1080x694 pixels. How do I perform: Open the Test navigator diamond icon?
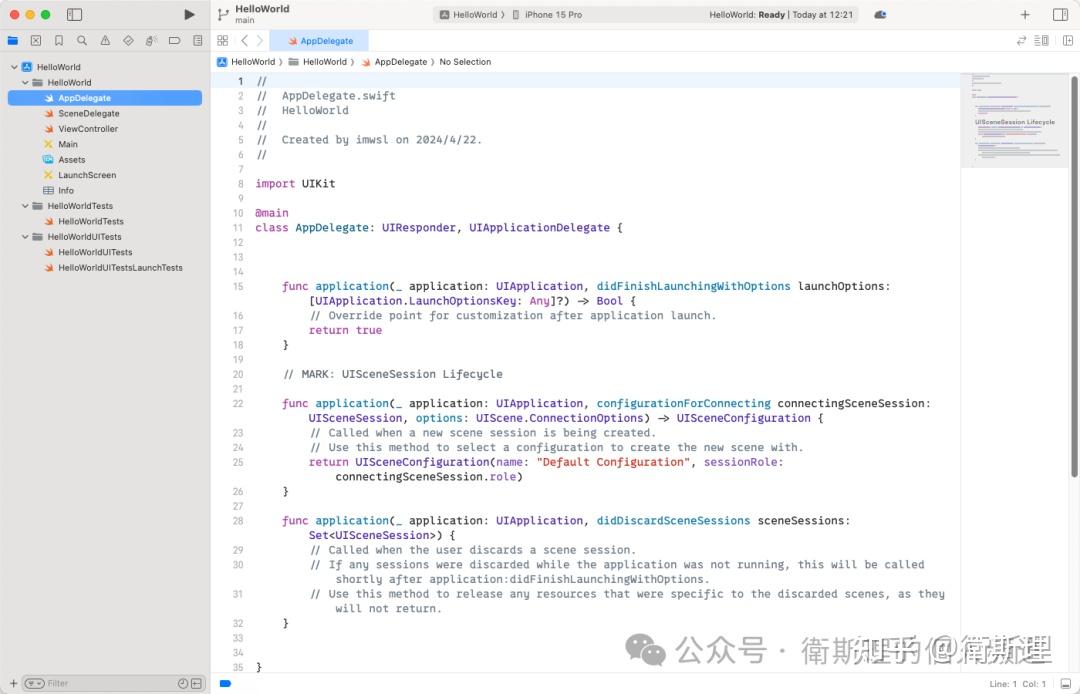coord(129,40)
